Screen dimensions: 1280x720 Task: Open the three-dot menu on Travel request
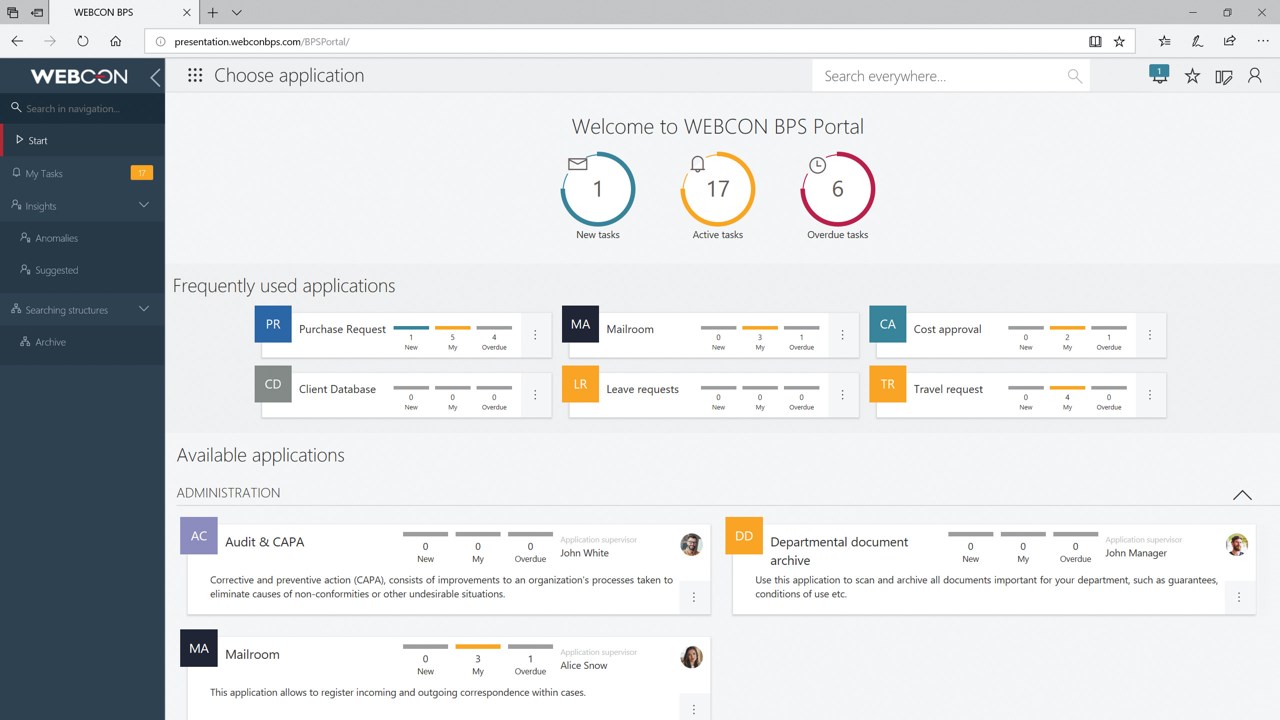coord(1149,395)
